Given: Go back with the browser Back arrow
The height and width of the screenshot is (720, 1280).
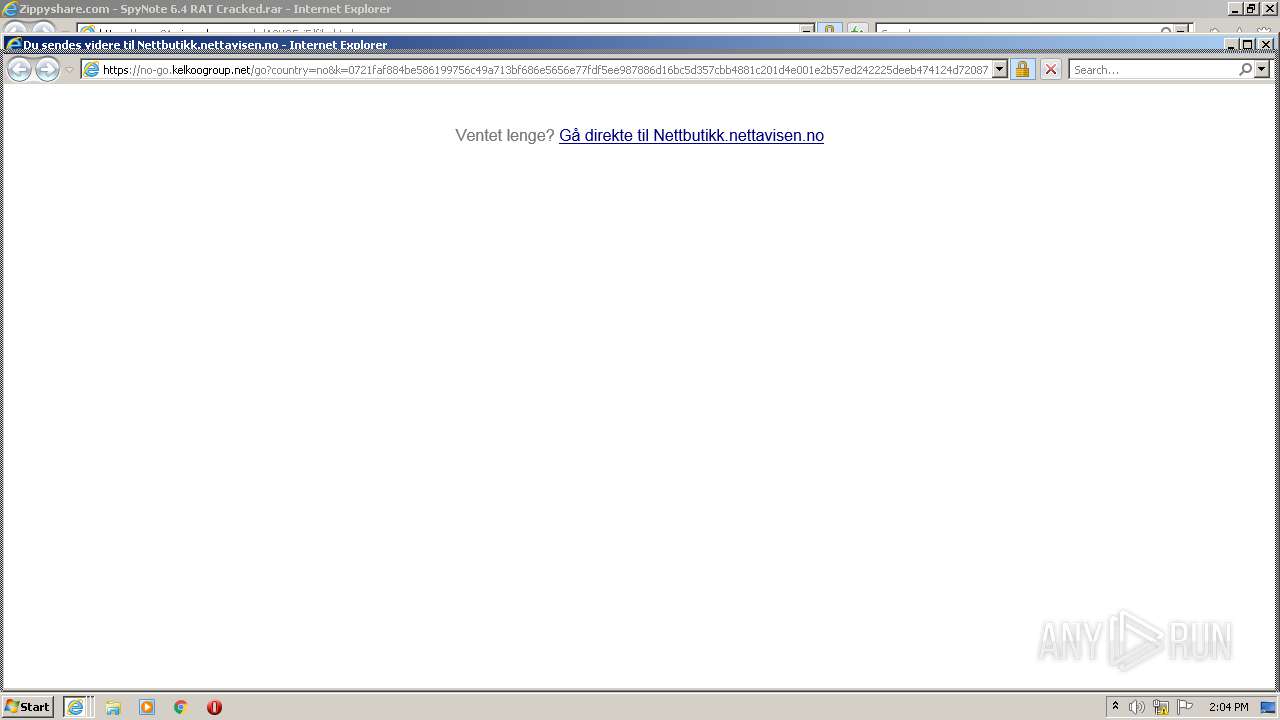Looking at the screenshot, I should pos(18,69).
